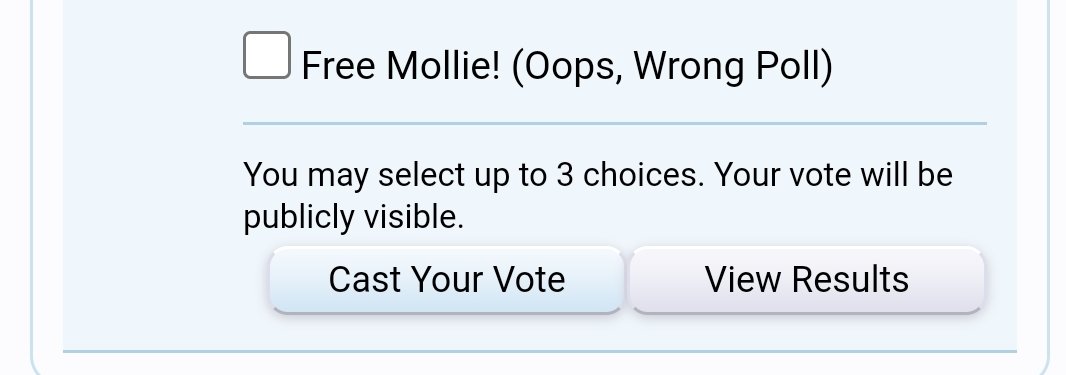1066x375 pixels.
Task: Select the 'Free Mollie! (Oops, Wrong Poll)' label
Action: [567, 67]
